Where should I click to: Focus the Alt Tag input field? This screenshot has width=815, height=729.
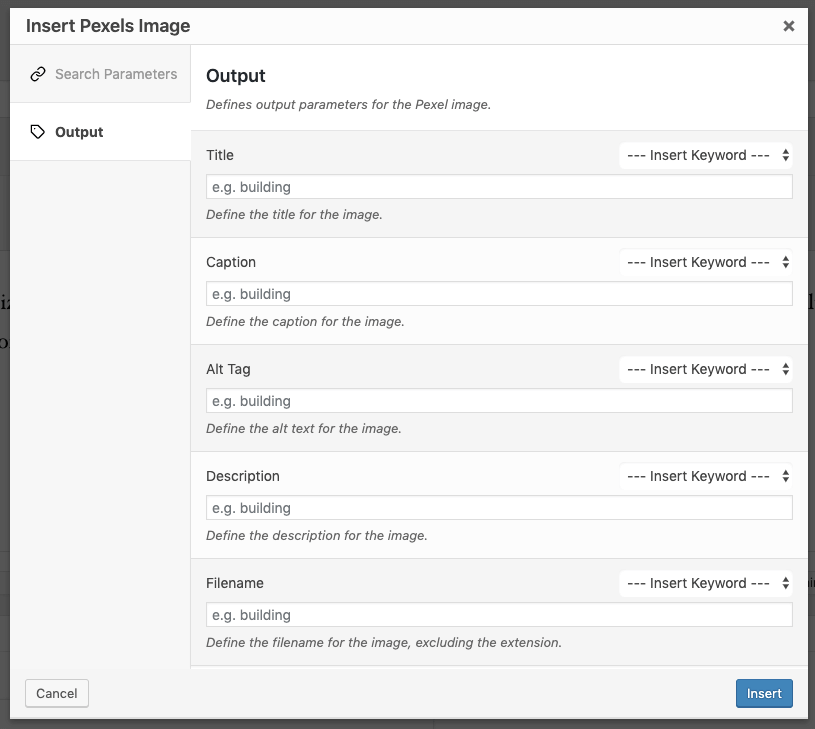click(x=499, y=401)
